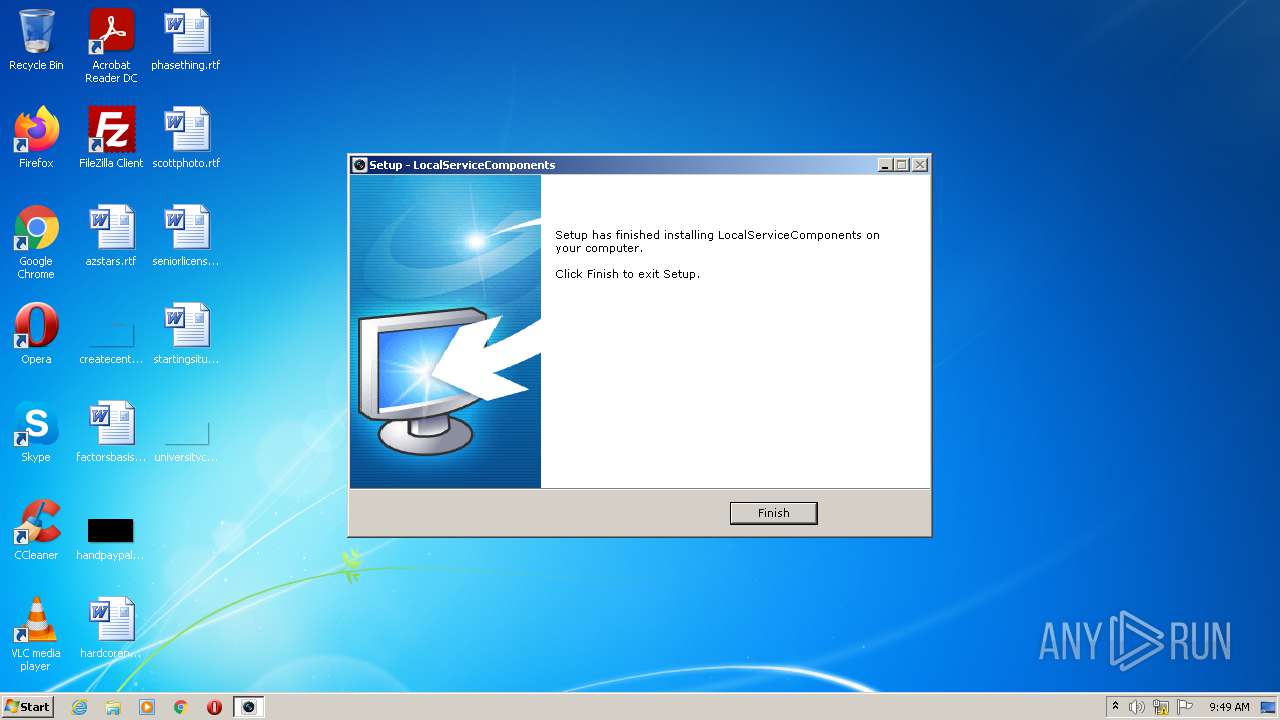
Task: Select the universityc... desktop item
Action: 186,440
